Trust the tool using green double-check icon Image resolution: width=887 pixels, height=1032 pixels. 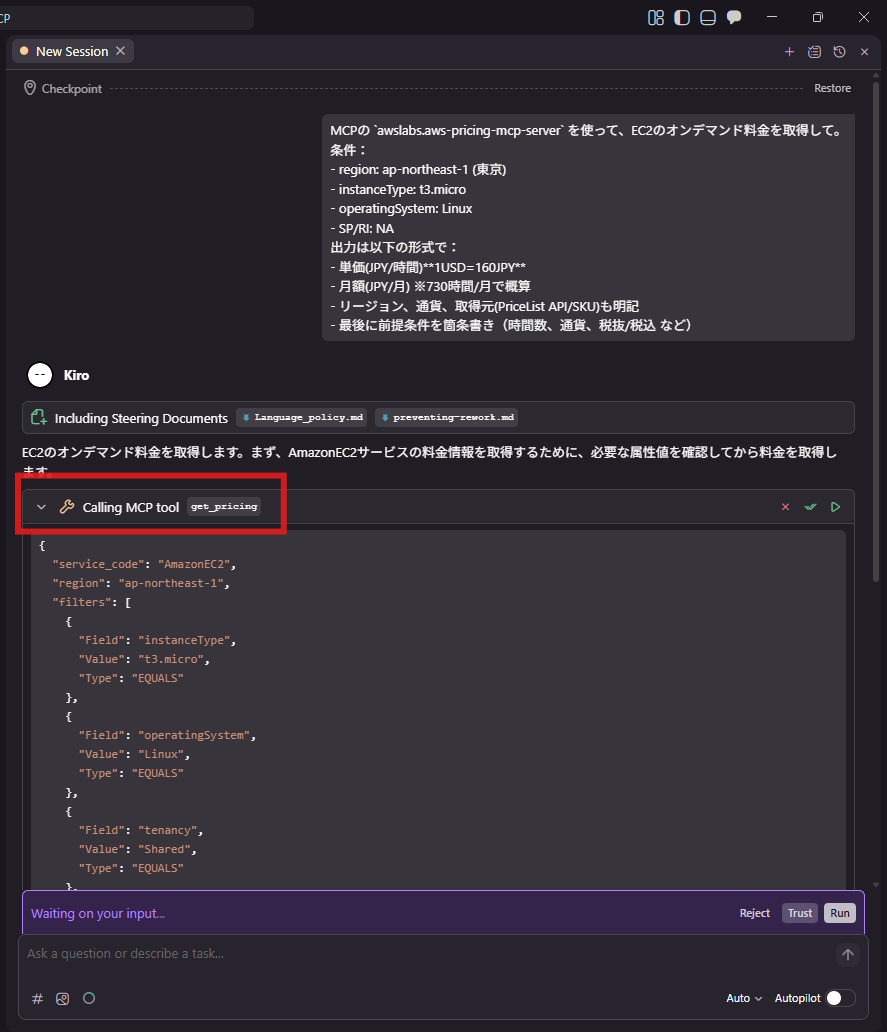click(x=810, y=507)
